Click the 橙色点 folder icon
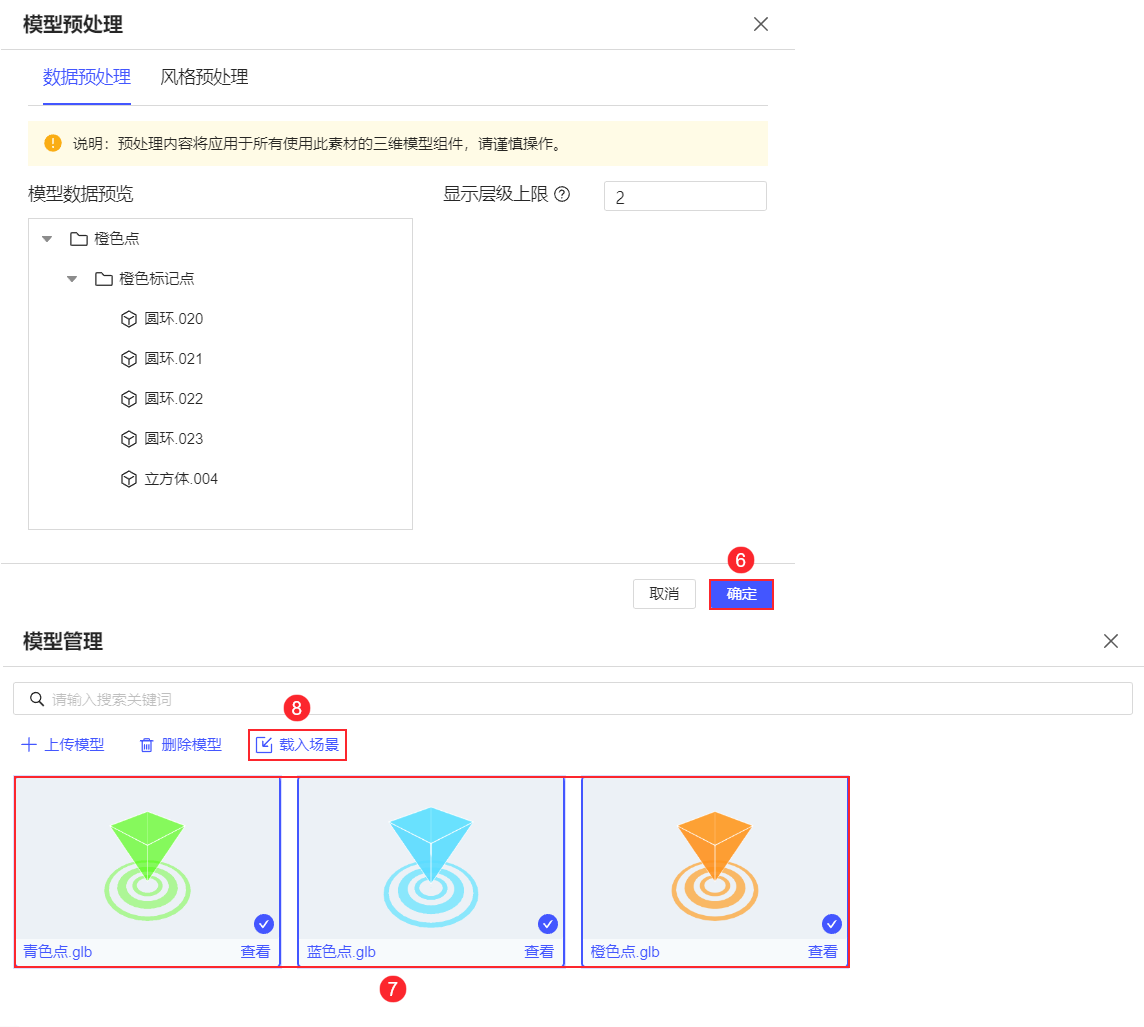 [x=79, y=239]
